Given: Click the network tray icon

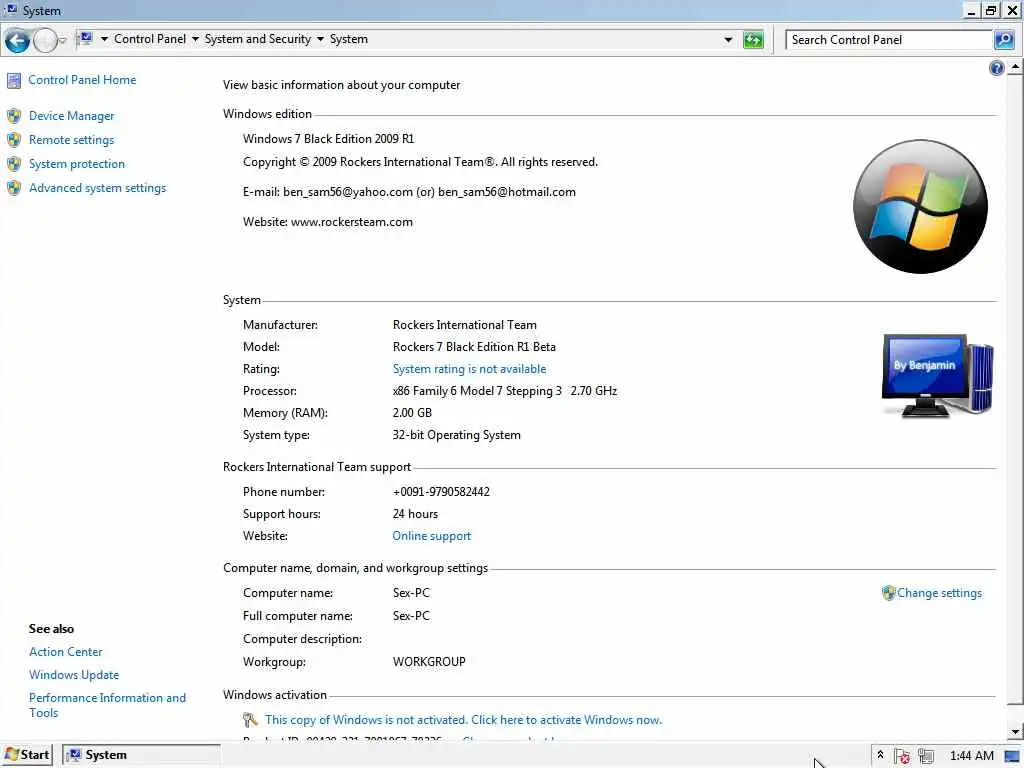Looking at the screenshot, I should point(925,756).
